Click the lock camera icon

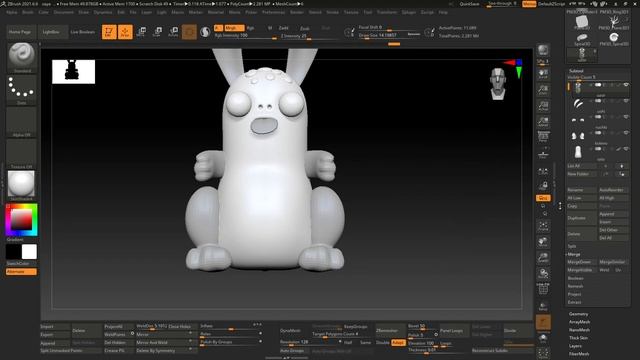543,186
